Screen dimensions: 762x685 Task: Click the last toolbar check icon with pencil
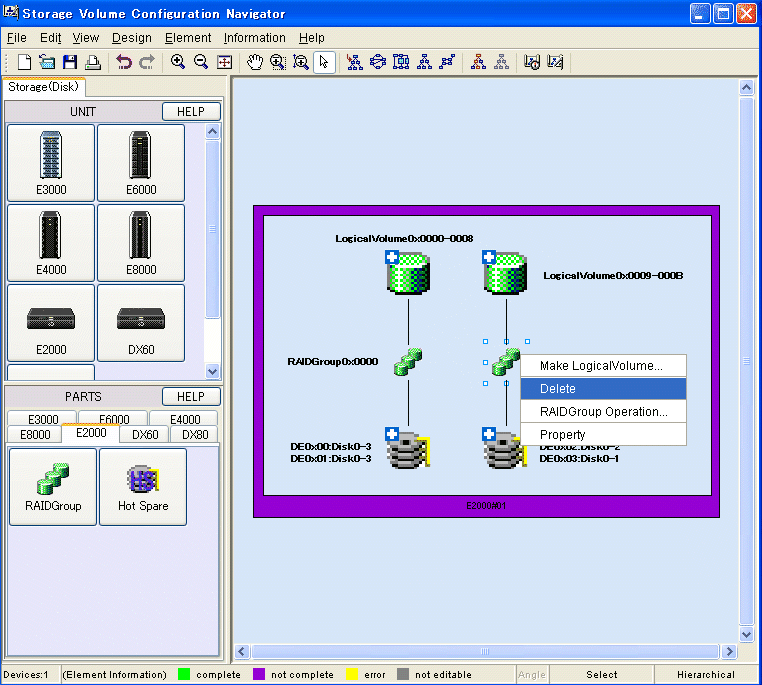point(555,62)
